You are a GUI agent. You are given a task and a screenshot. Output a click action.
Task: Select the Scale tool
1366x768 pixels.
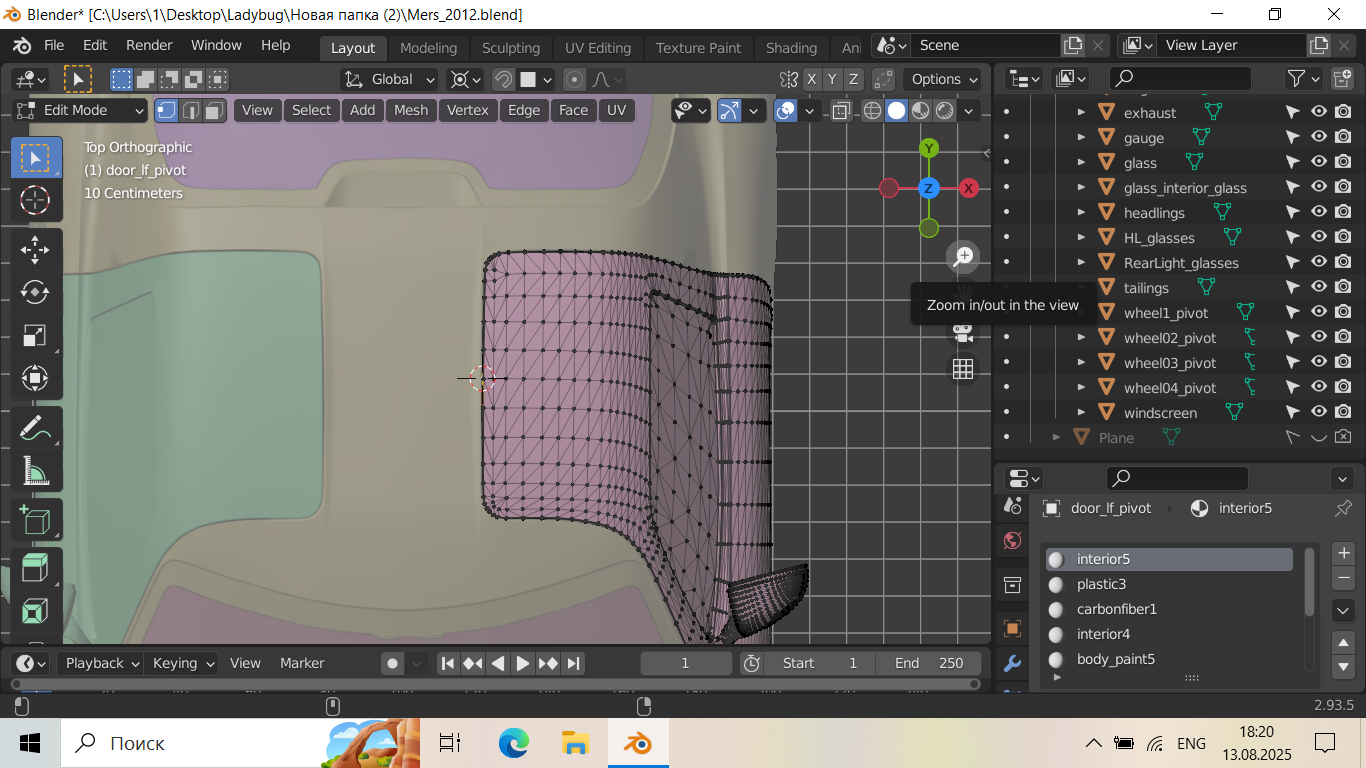pyautogui.click(x=35, y=335)
